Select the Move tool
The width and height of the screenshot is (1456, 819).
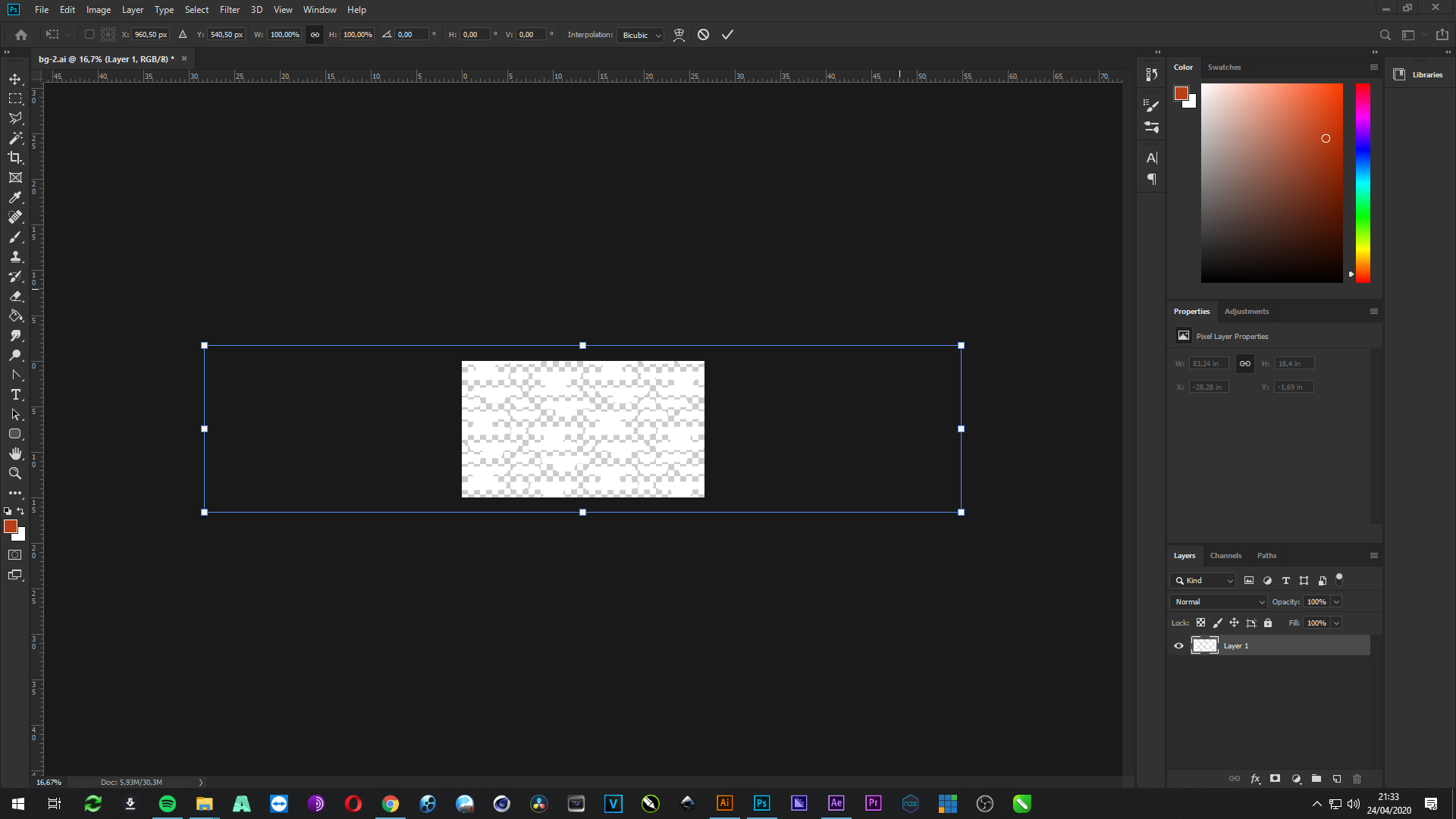click(x=15, y=78)
